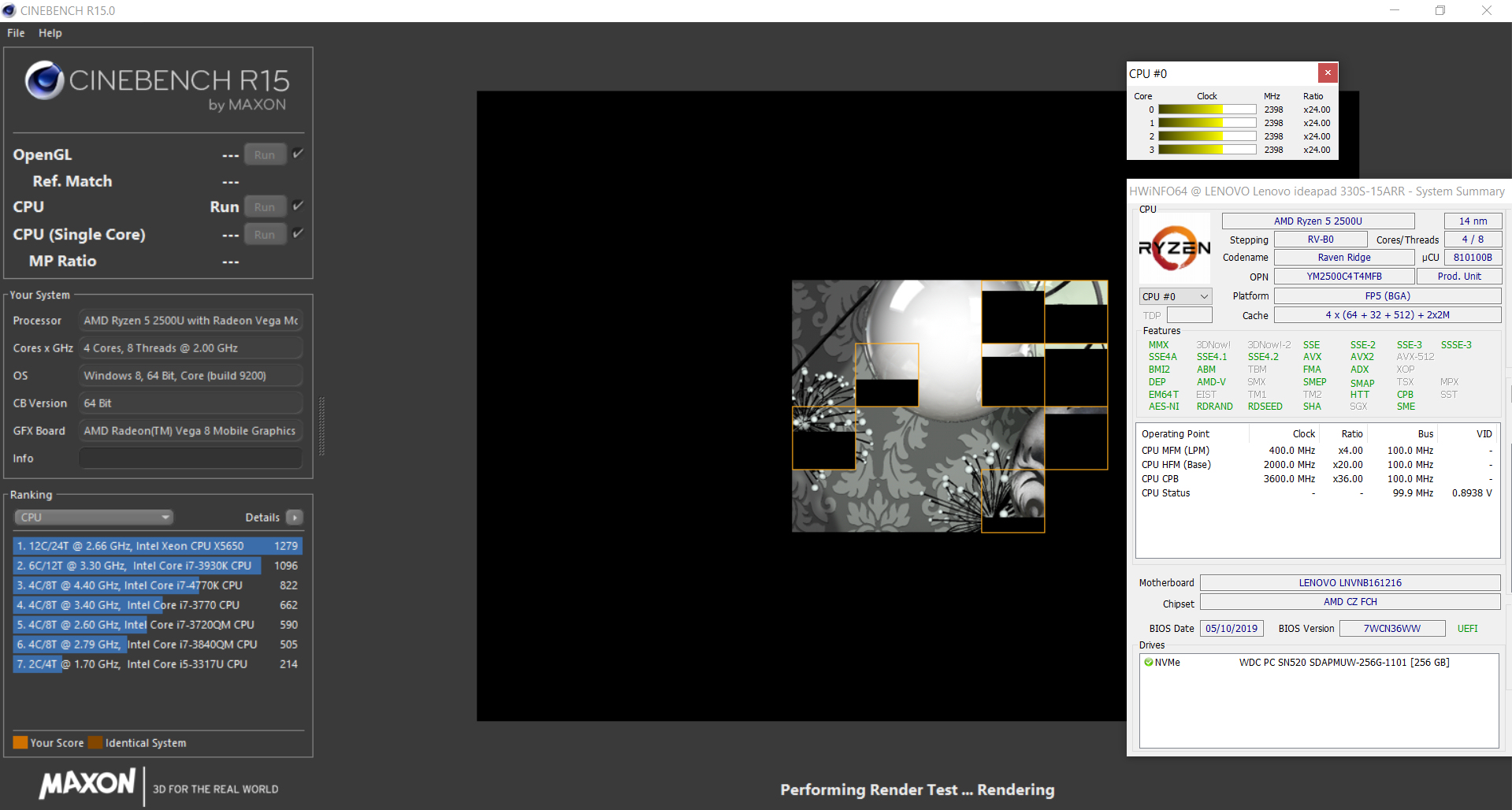Click the OS value field
1512x810 pixels.
[x=191, y=376]
